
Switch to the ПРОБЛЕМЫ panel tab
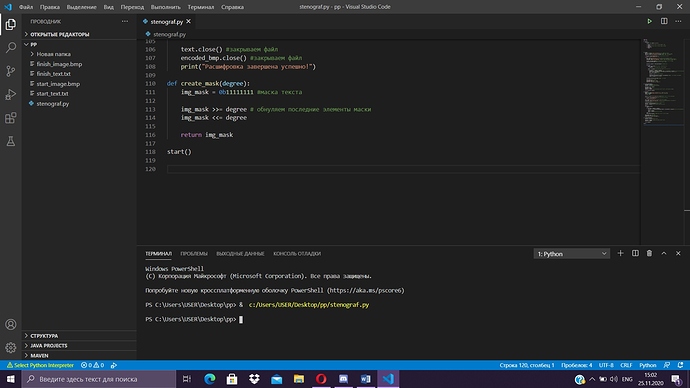(x=194, y=254)
